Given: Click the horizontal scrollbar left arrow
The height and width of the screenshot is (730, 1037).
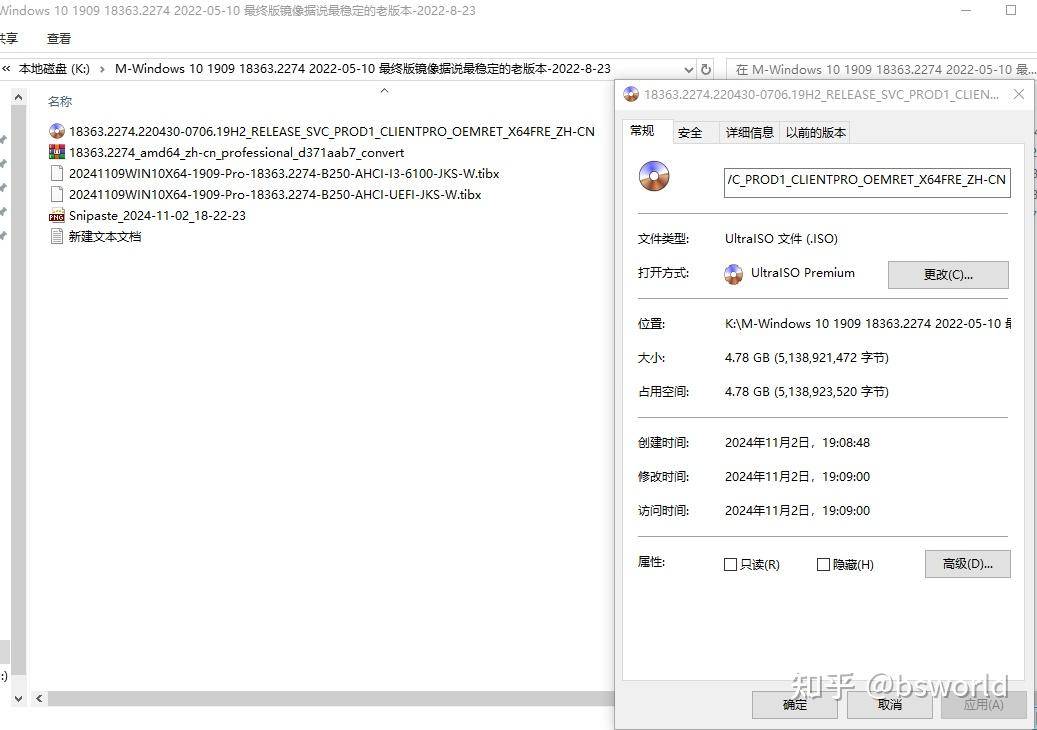Looking at the screenshot, I should coord(39,698).
